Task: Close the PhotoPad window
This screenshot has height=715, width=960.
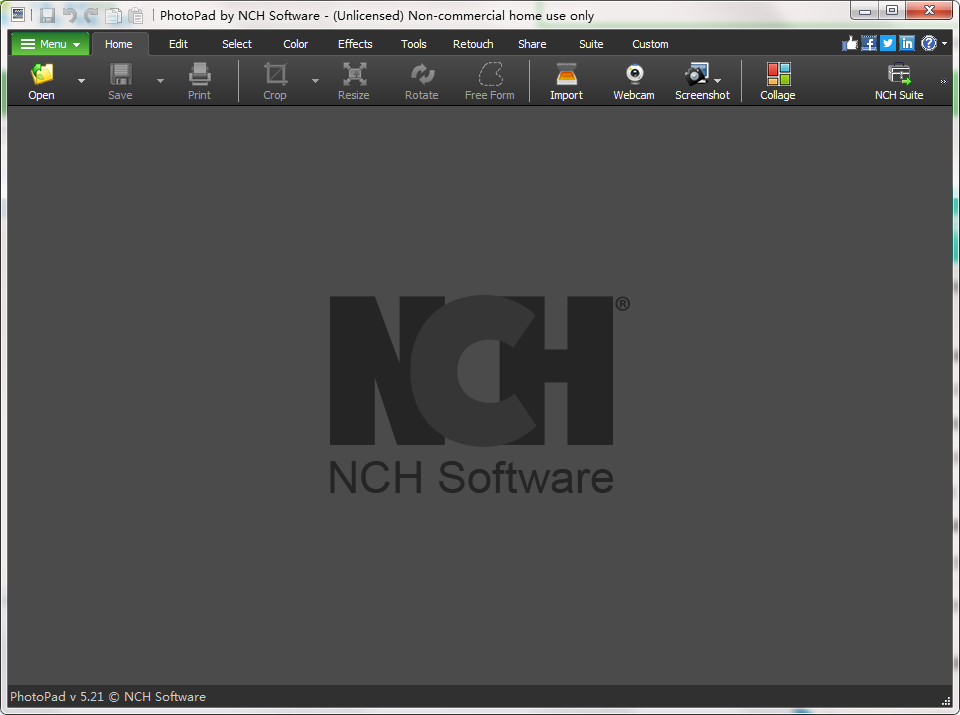Action: 929,10
